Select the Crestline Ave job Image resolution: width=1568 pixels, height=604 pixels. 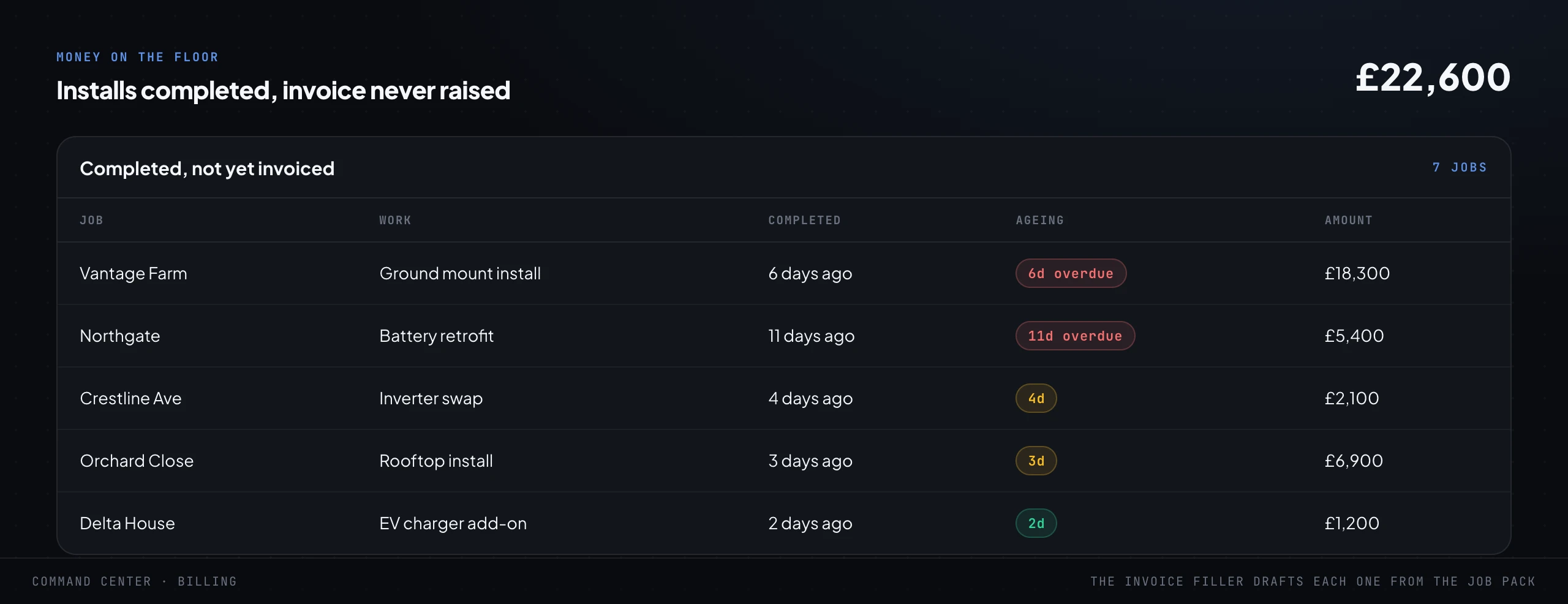tap(783, 398)
